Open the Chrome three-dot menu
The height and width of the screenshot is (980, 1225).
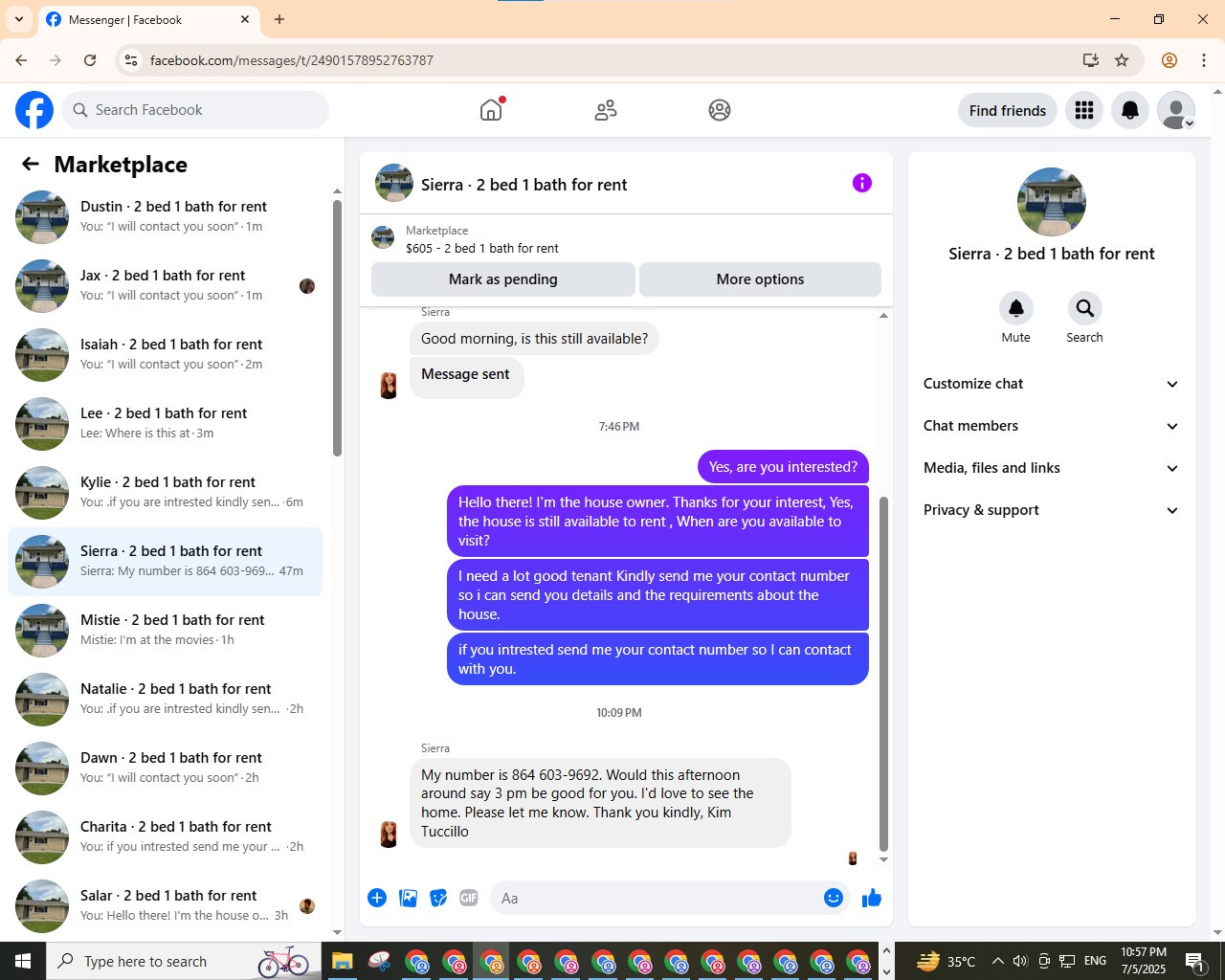[1204, 60]
